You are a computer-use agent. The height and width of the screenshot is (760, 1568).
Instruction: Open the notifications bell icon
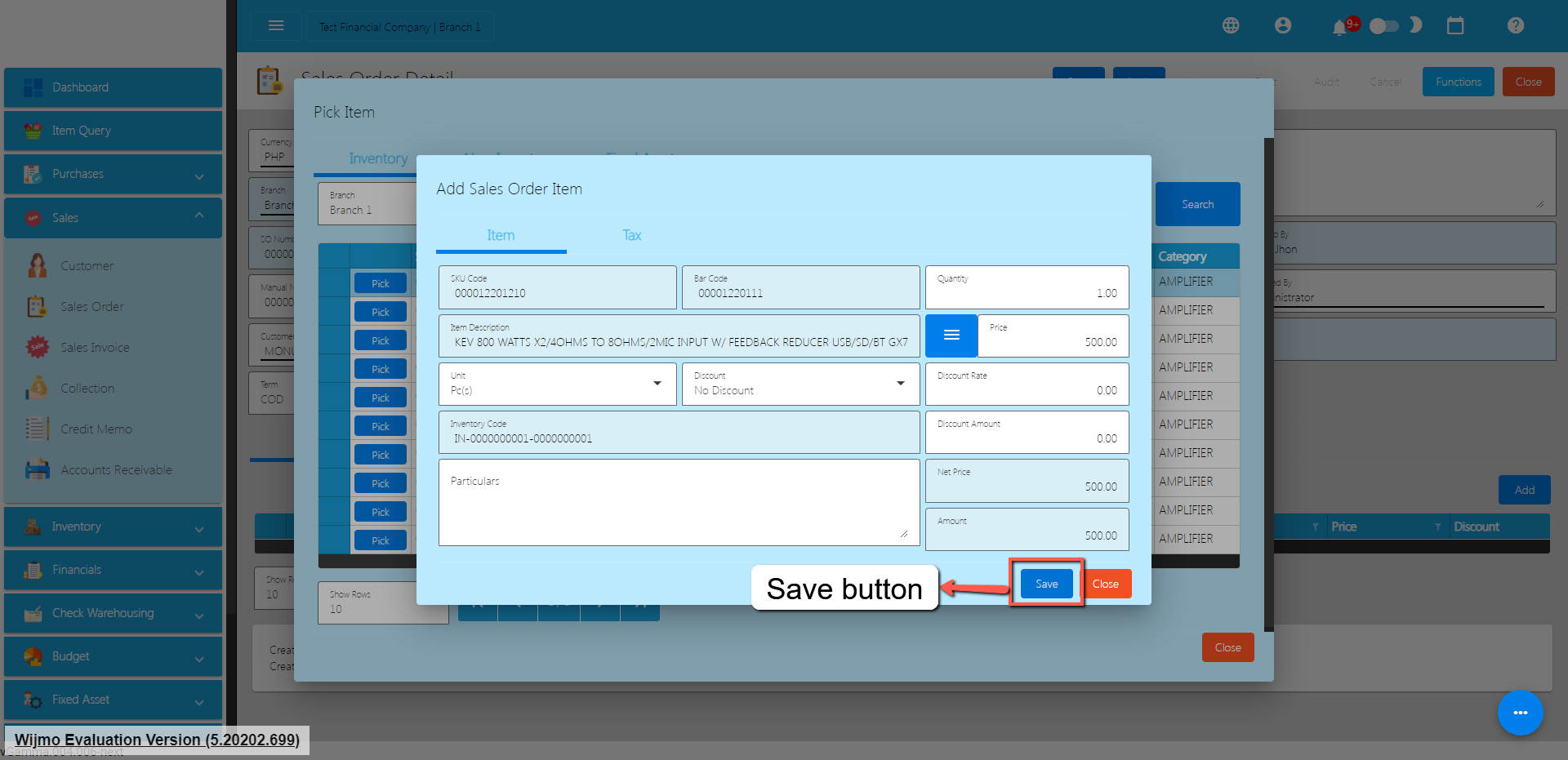click(1339, 28)
